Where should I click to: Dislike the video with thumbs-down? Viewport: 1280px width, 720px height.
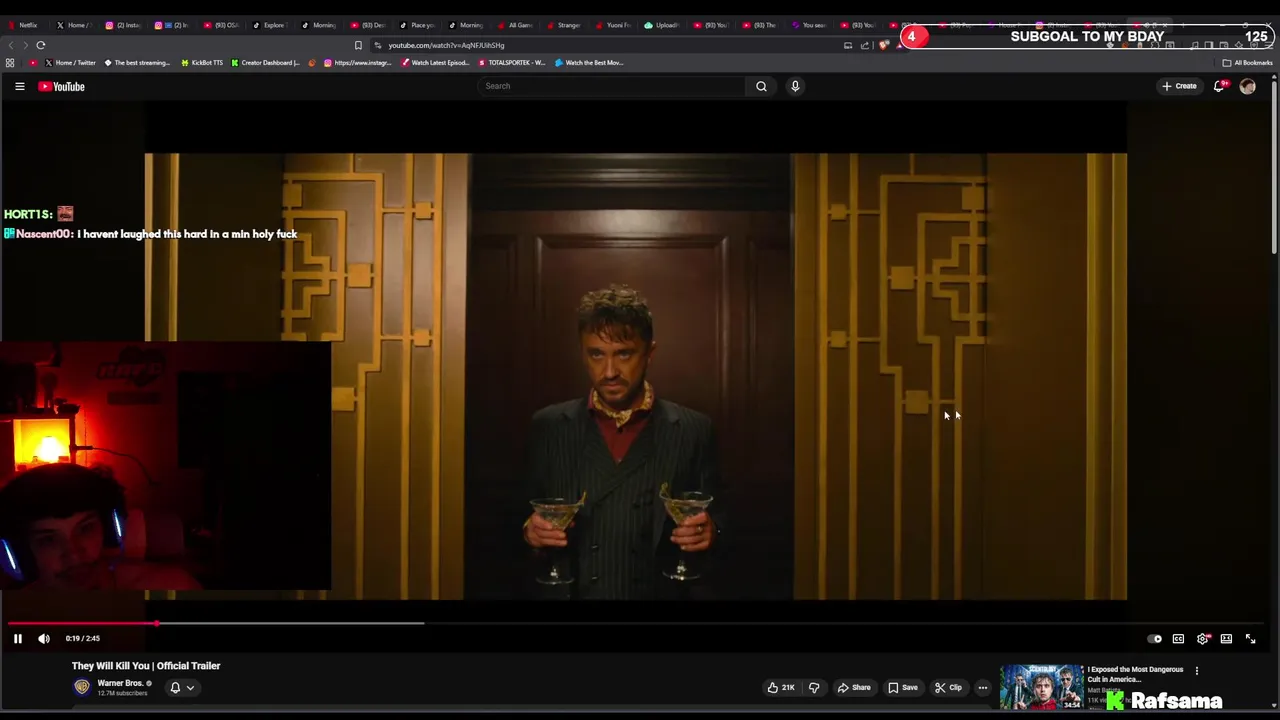pyautogui.click(x=814, y=687)
